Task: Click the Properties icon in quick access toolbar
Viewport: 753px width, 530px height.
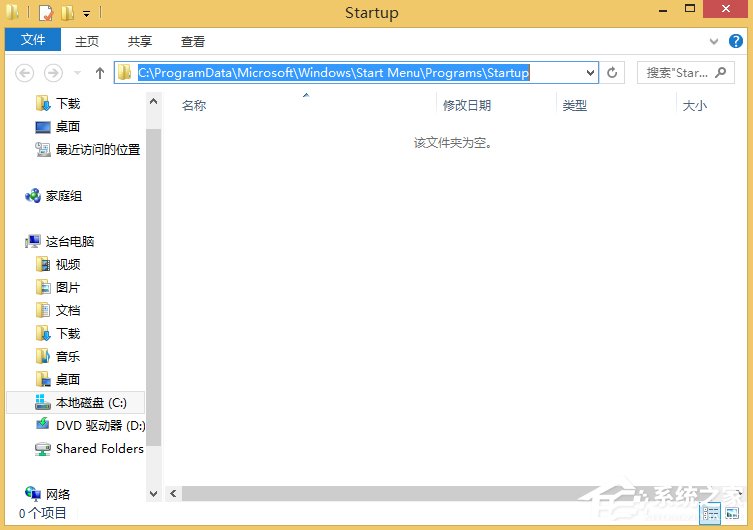Action: pos(46,13)
